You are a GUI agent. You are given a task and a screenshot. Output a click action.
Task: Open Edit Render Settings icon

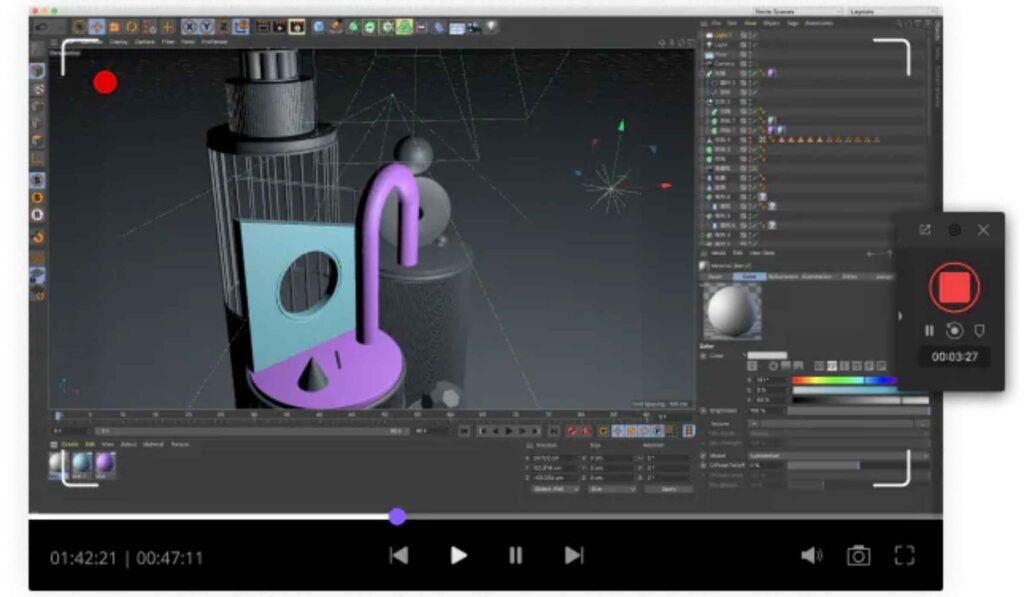tap(297, 27)
